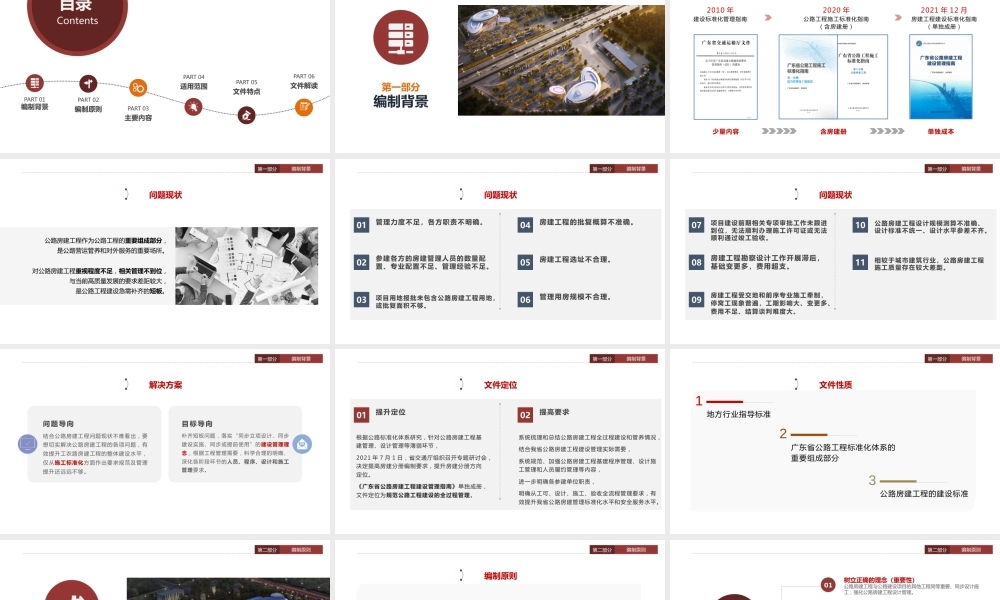Click the 目标导向 card
The width and height of the screenshot is (1000, 600).
(x=235, y=444)
